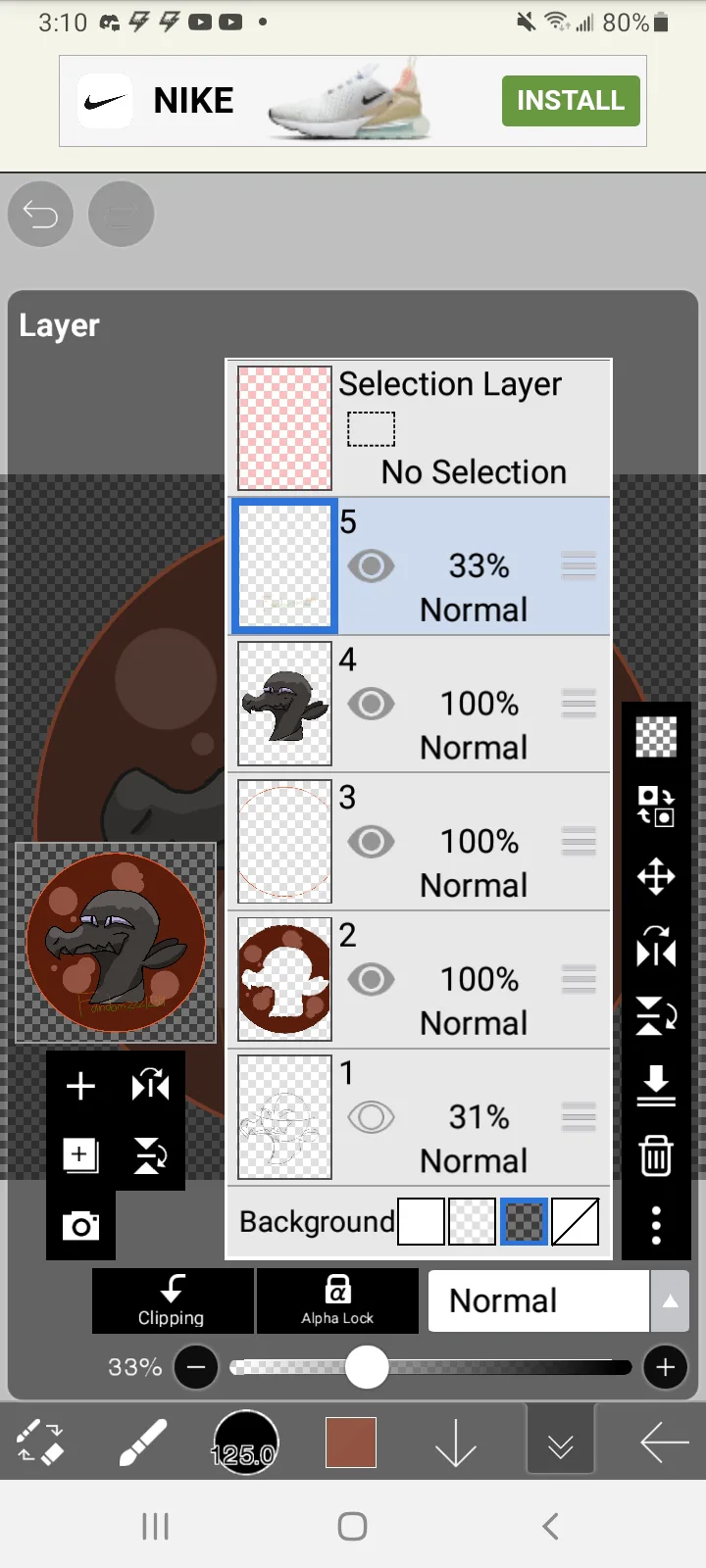This screenshot has height=1568, width=706.
Task: Collapse layer panel with double chevron
Action: 560,1445
